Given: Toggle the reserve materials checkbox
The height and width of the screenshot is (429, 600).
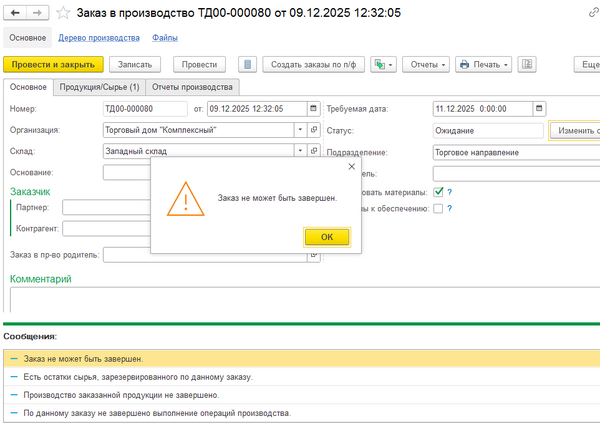Looking at the screenshot, I should tap(438, 192).
